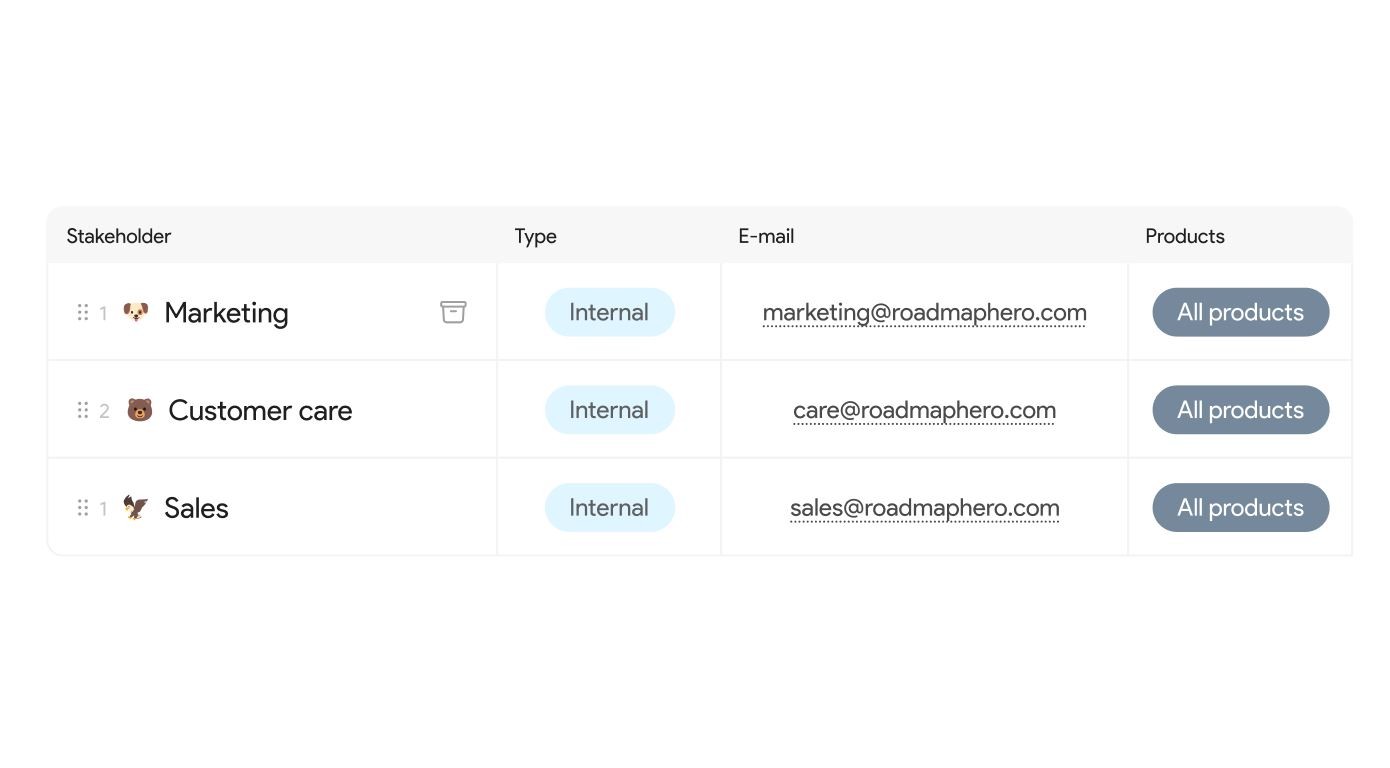
Task: Change the Internal type for Sales
Action: tap(610, 508)
